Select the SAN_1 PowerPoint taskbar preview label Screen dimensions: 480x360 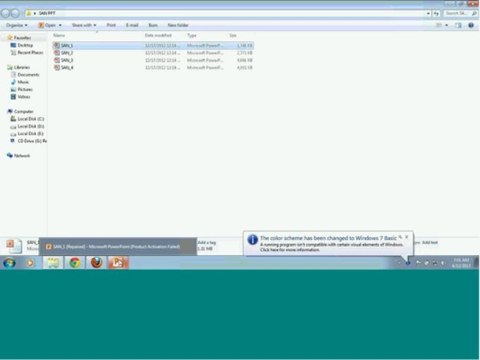(x=117, y=247)
